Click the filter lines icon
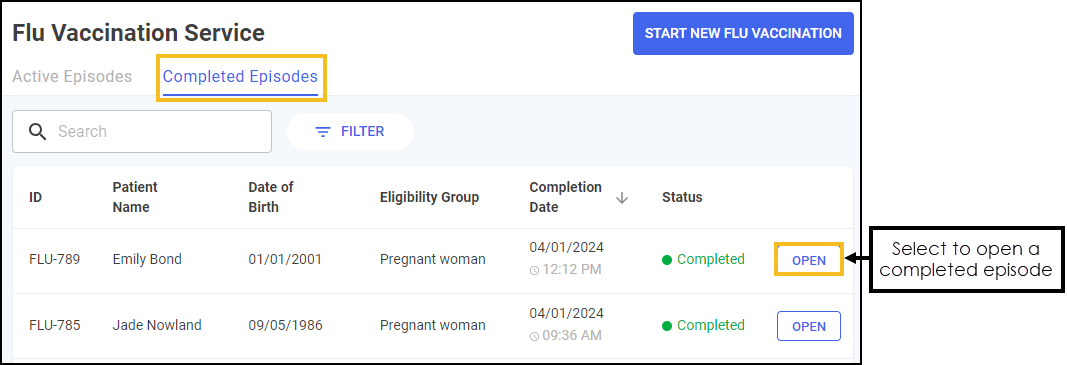 [323, 131]
